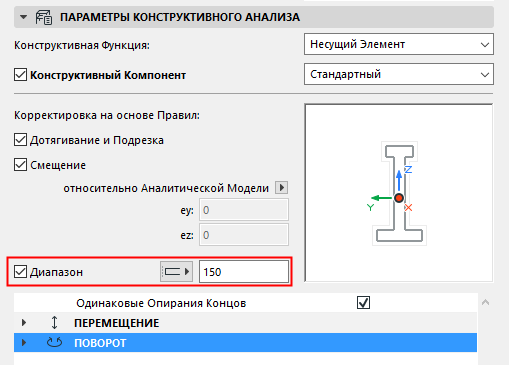This screenshot has width=509, height=365.
Task: Click the Диапазон value field showing 150
Action: (244, 272)
